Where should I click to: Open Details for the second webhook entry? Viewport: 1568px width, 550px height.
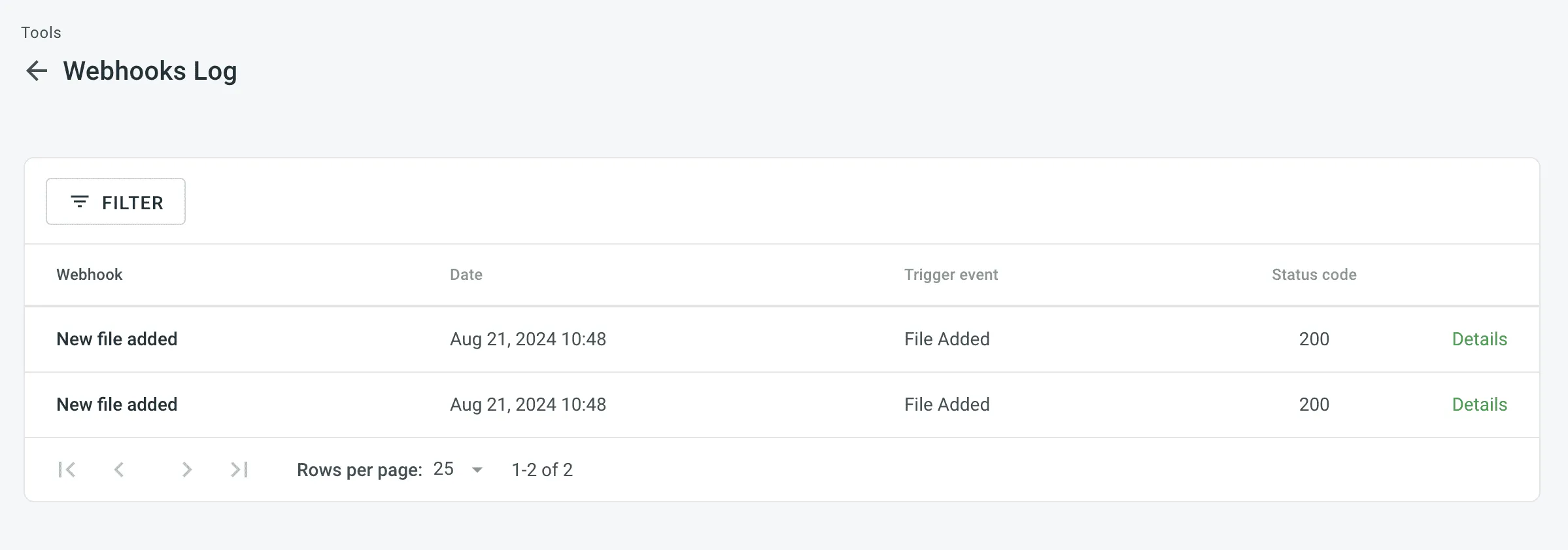click(x=1479, y=404)
